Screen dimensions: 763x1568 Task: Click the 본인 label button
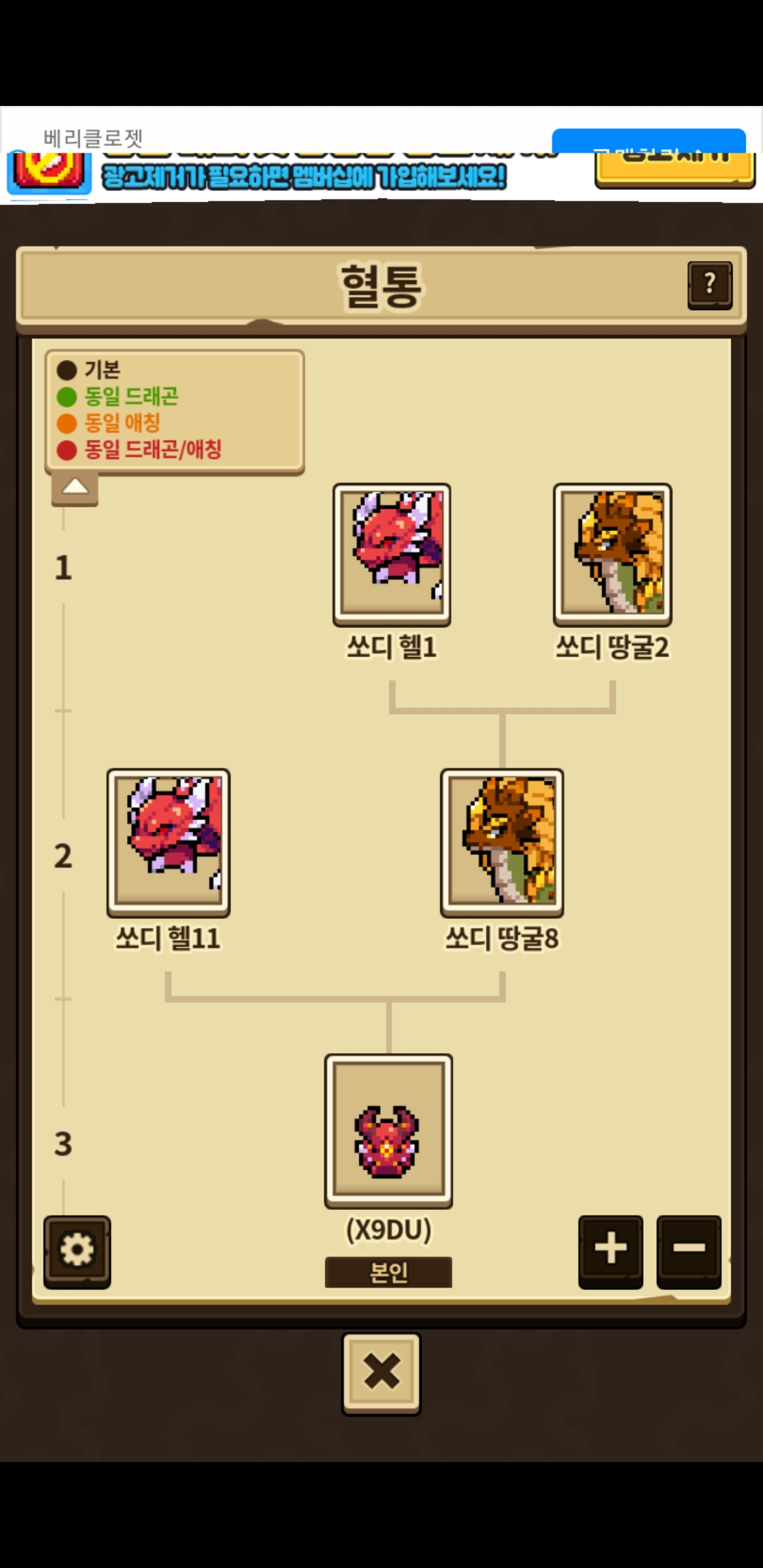click(x=389, y=1272)
